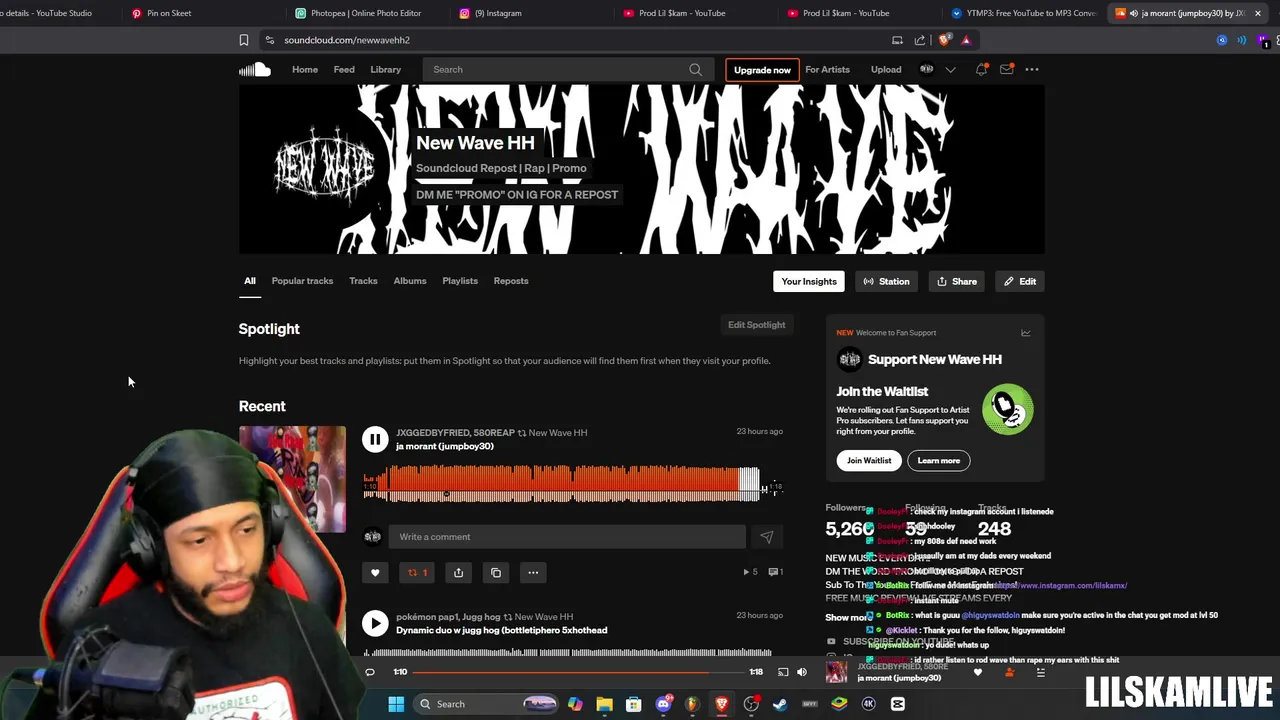This screenshot has width=1280, height=720.
Task: Click the Upgrade now button
Action: (762, 70)
